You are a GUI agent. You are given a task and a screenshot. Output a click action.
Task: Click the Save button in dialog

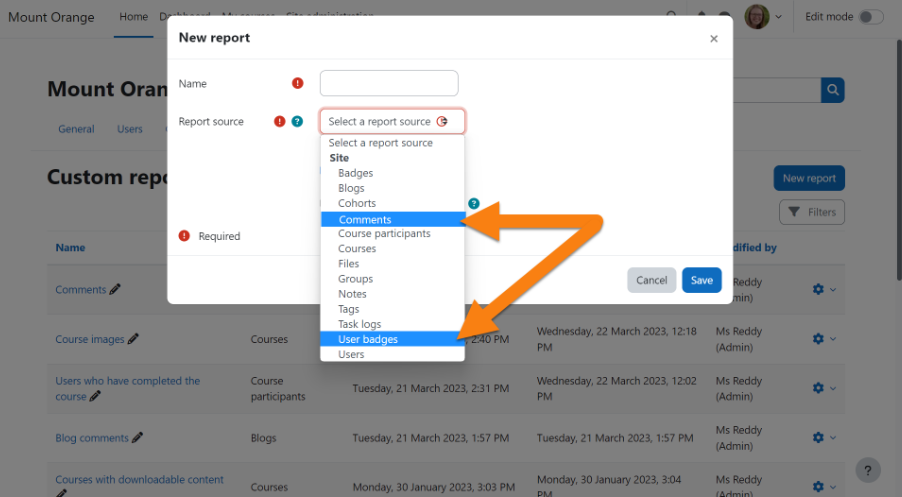point(701,280)
